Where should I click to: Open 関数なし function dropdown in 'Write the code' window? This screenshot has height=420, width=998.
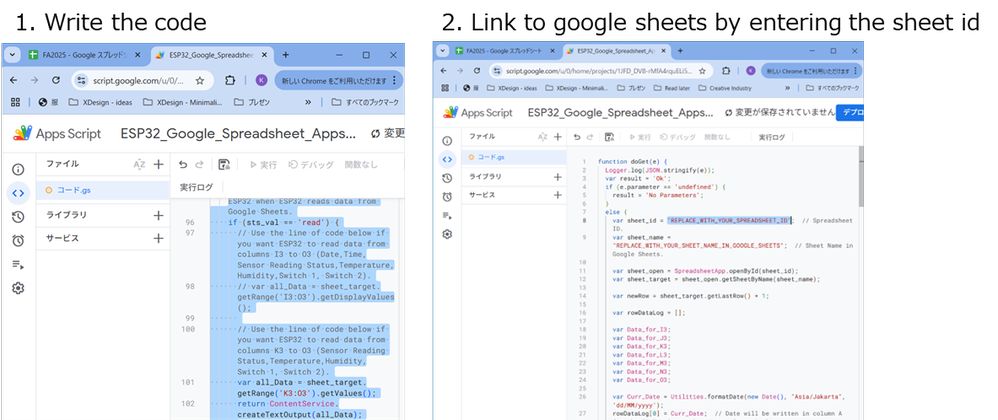coord(362,164)
